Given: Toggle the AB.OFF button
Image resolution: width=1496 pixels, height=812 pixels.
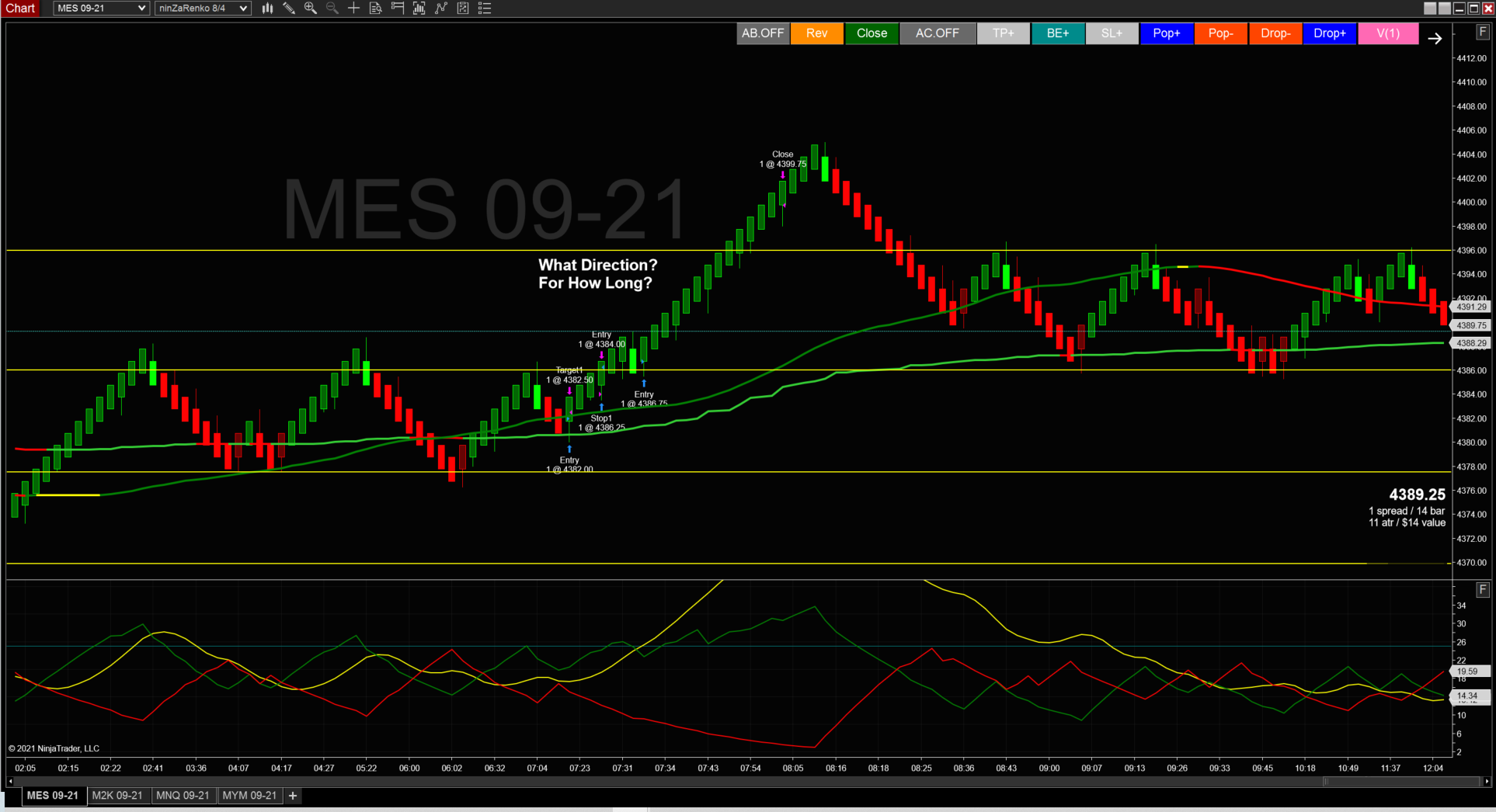Looking at the screenshot, I should click(x=763, y=33).
